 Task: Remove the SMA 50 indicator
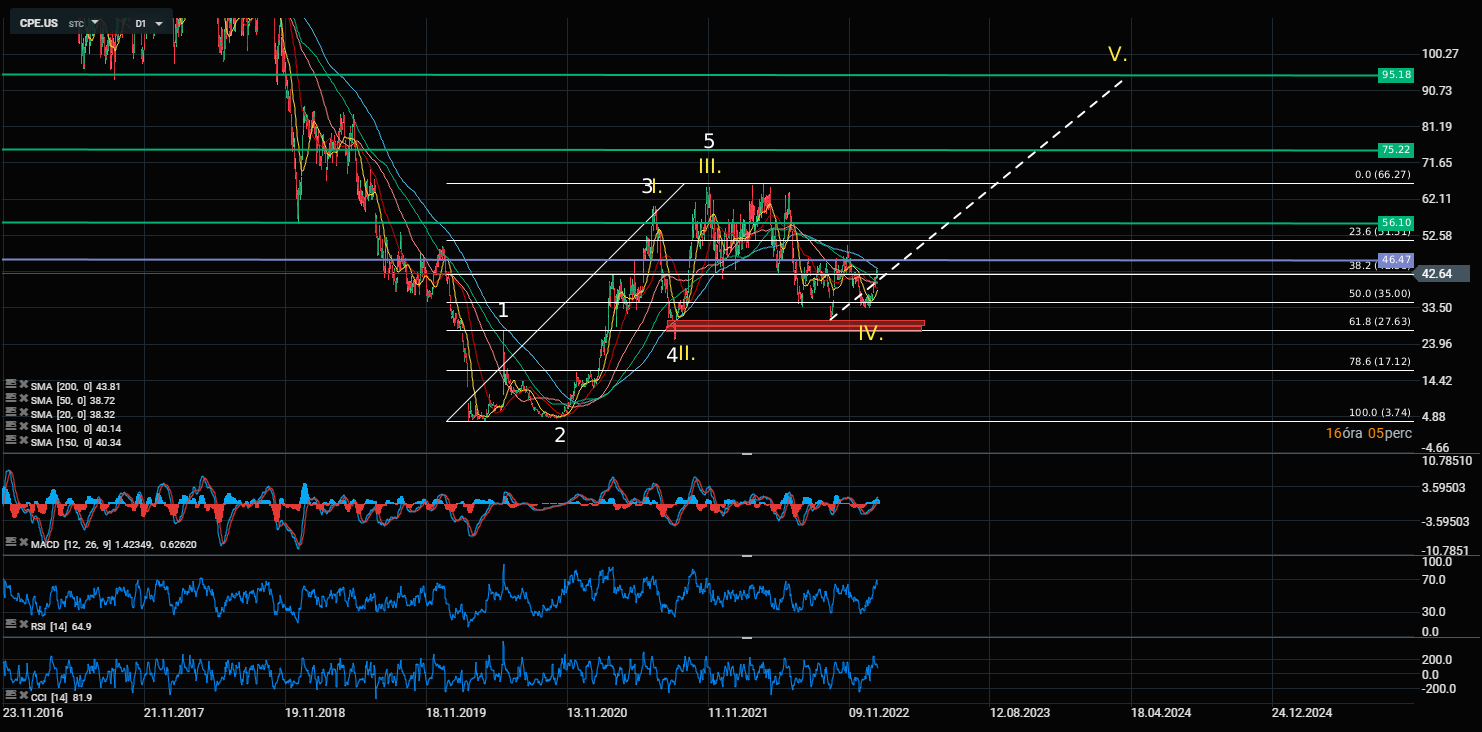tap(22, 399)
